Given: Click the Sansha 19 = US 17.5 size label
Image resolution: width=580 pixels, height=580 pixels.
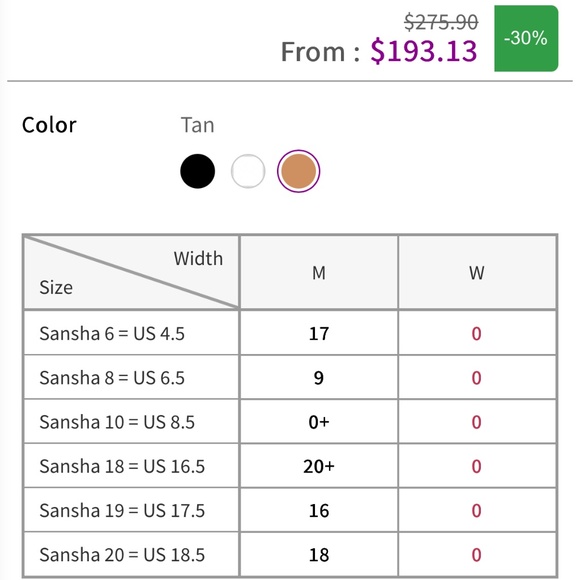Looking at the screenshot, I should (x=122, y=510).
